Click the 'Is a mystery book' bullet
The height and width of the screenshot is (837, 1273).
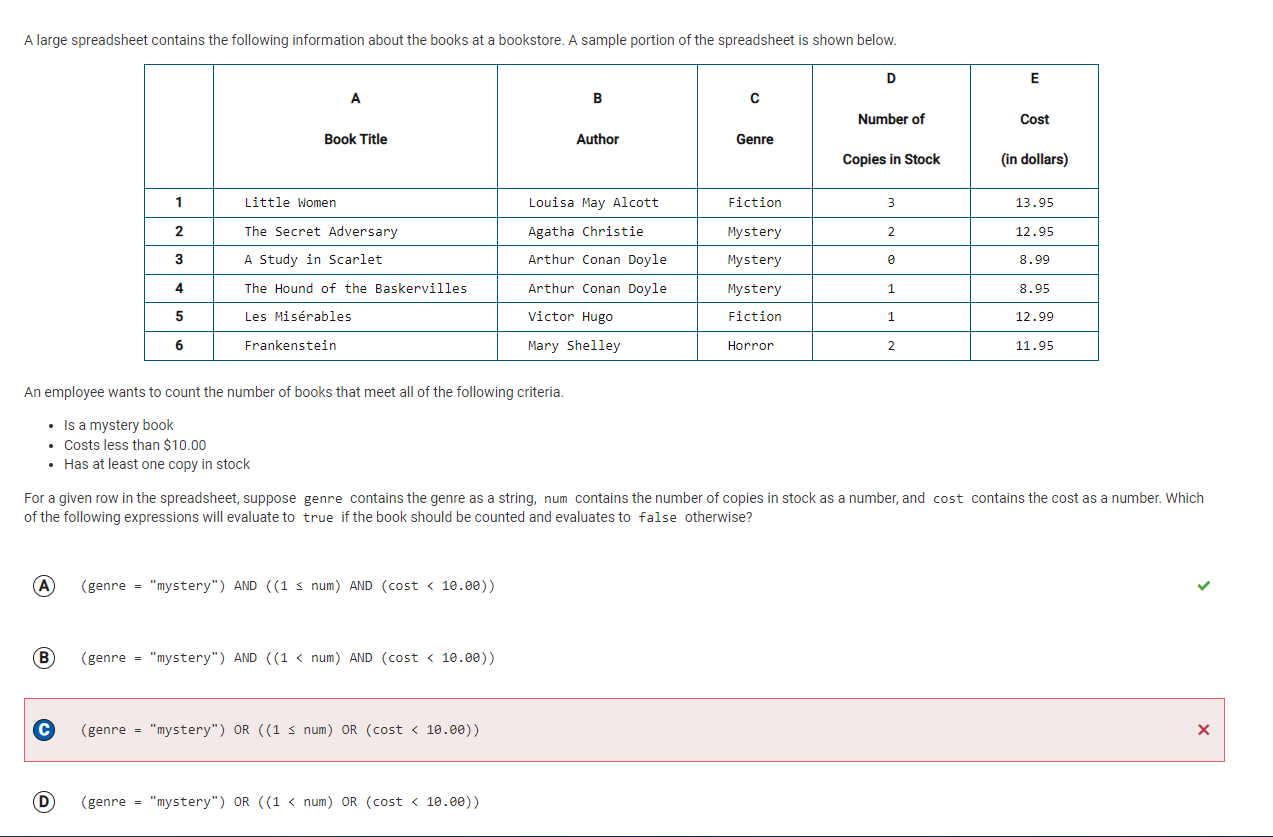point(119,426)
